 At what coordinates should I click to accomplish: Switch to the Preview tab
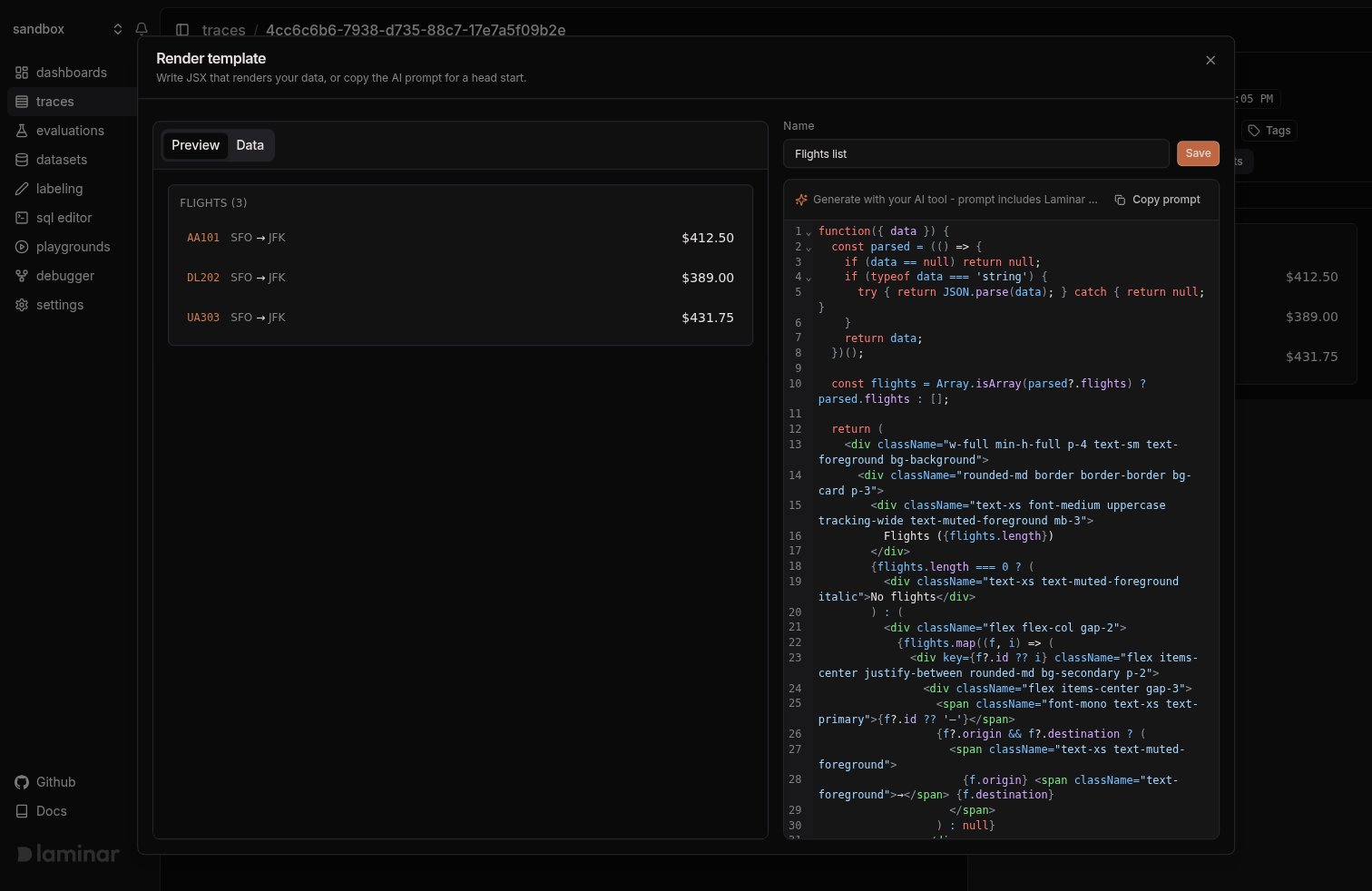[195, 145]
